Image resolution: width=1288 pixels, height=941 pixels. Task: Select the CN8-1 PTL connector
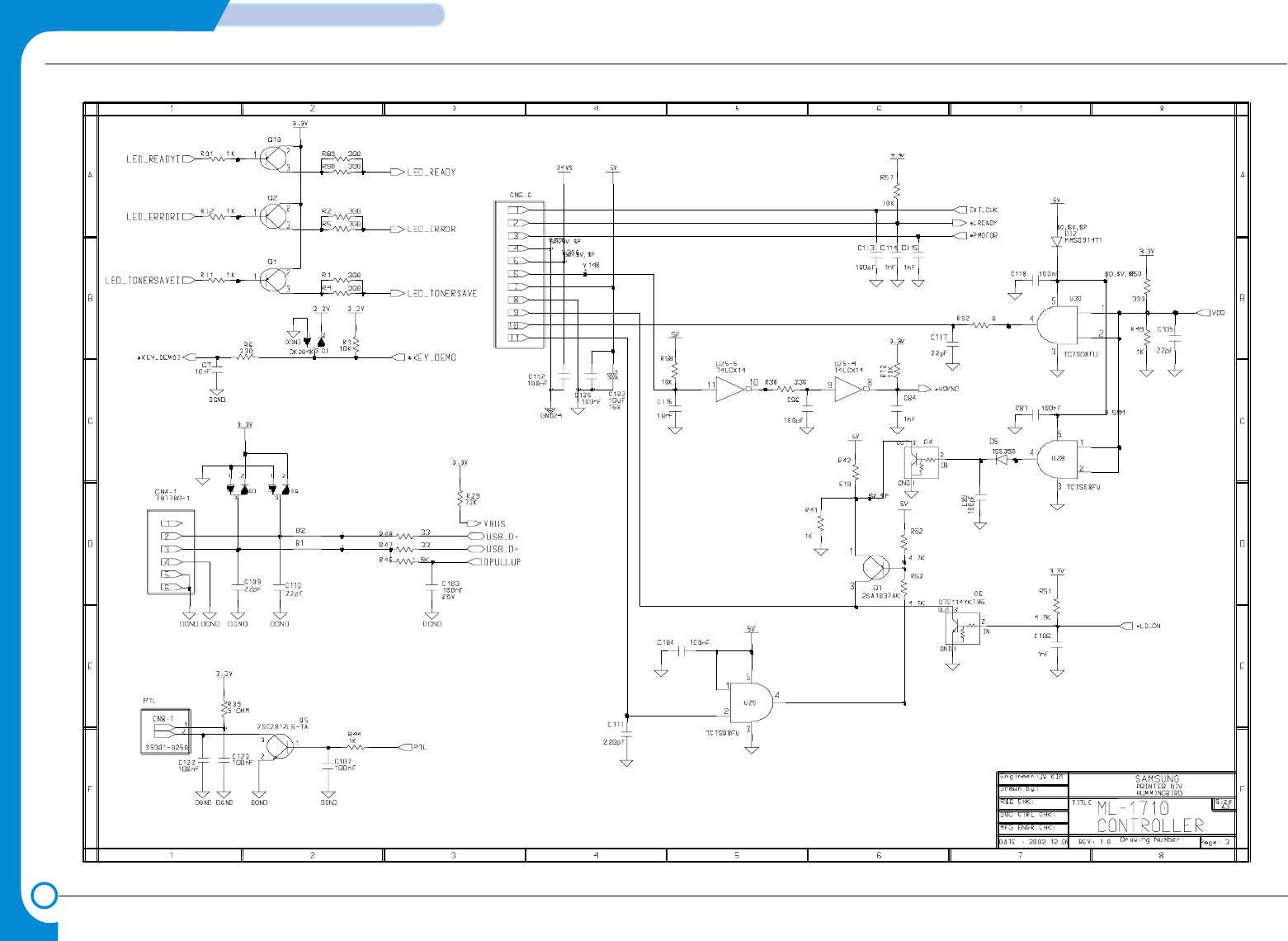(x=166, y=731)
